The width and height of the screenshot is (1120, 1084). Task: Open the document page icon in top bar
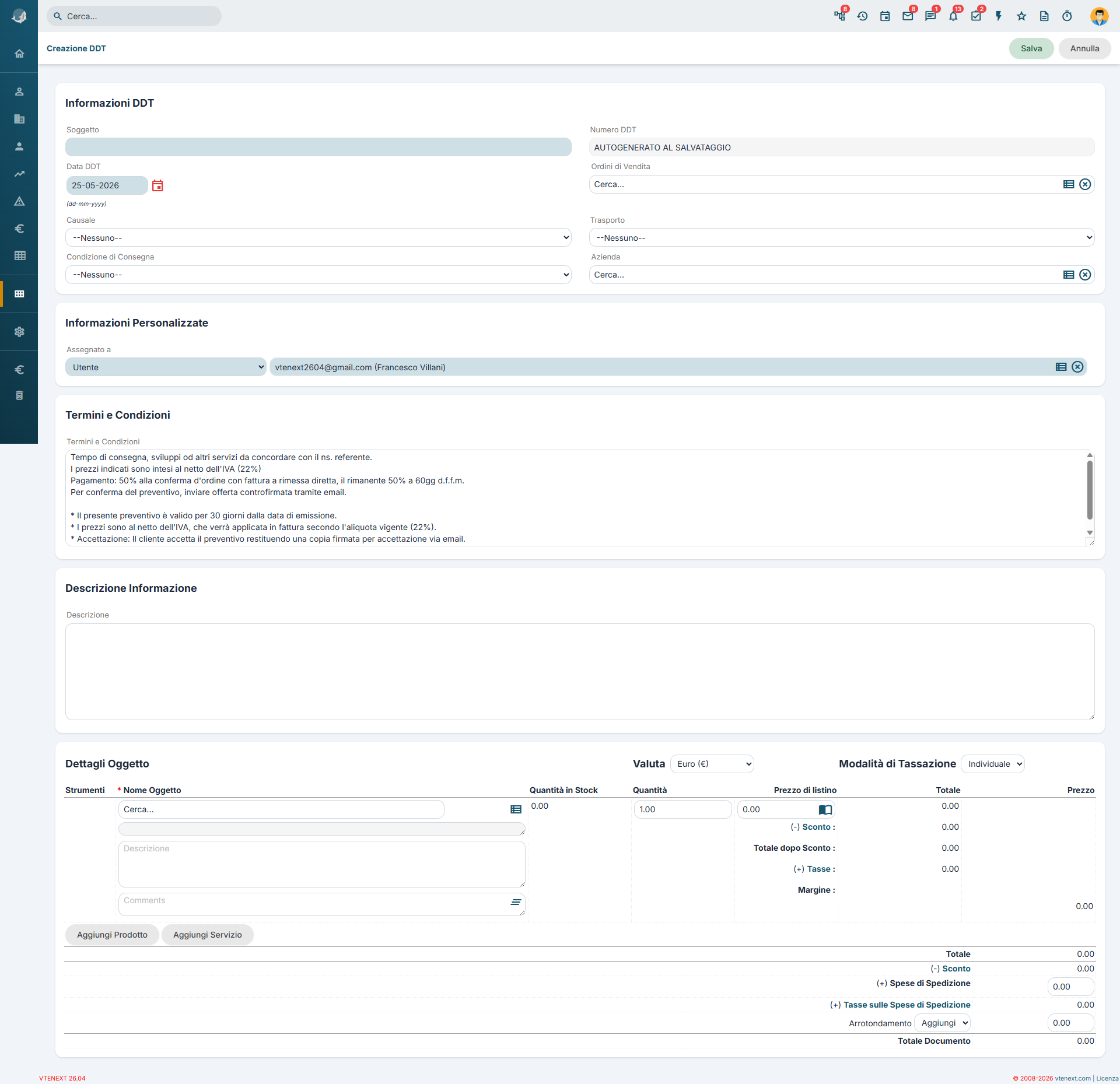(1044, 16)
